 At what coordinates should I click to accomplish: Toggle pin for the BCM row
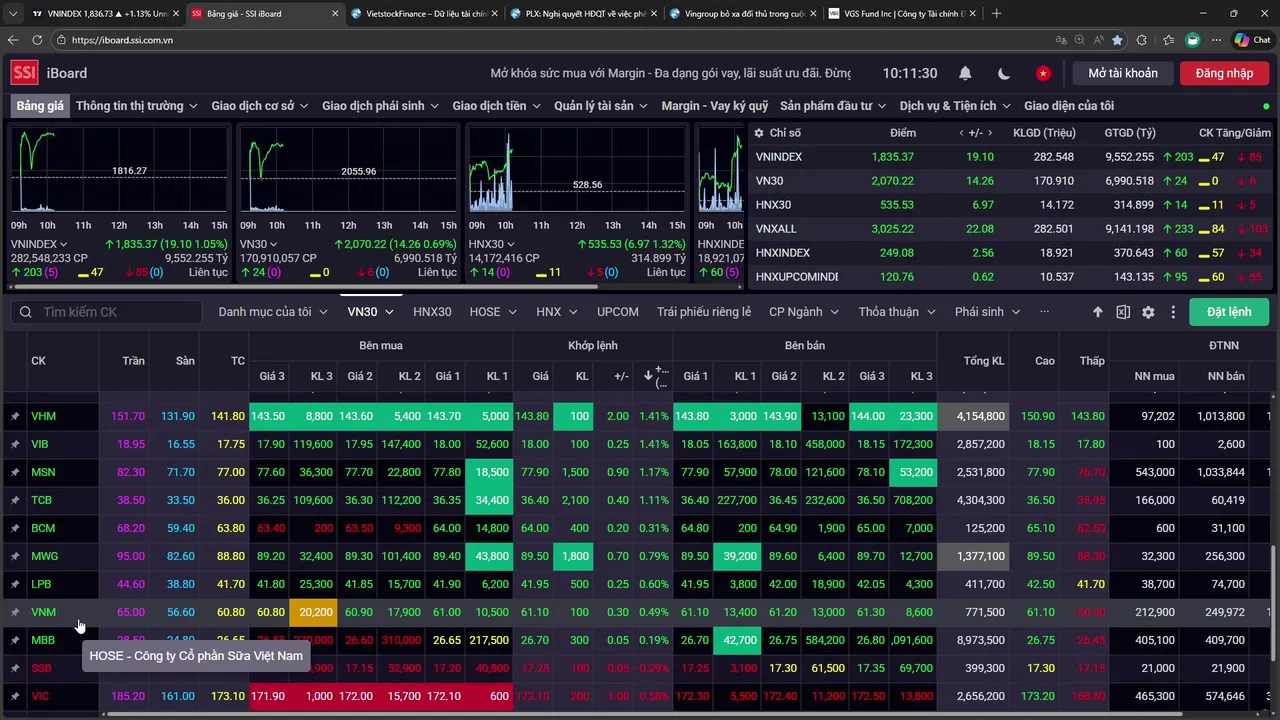pyautogui.click(x=15, y=528)
